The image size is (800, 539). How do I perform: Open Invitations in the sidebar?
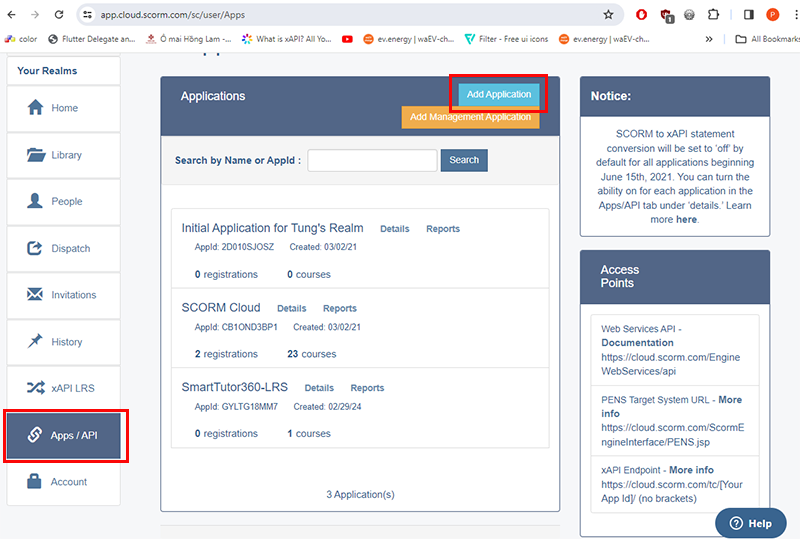tap(64, 295)
